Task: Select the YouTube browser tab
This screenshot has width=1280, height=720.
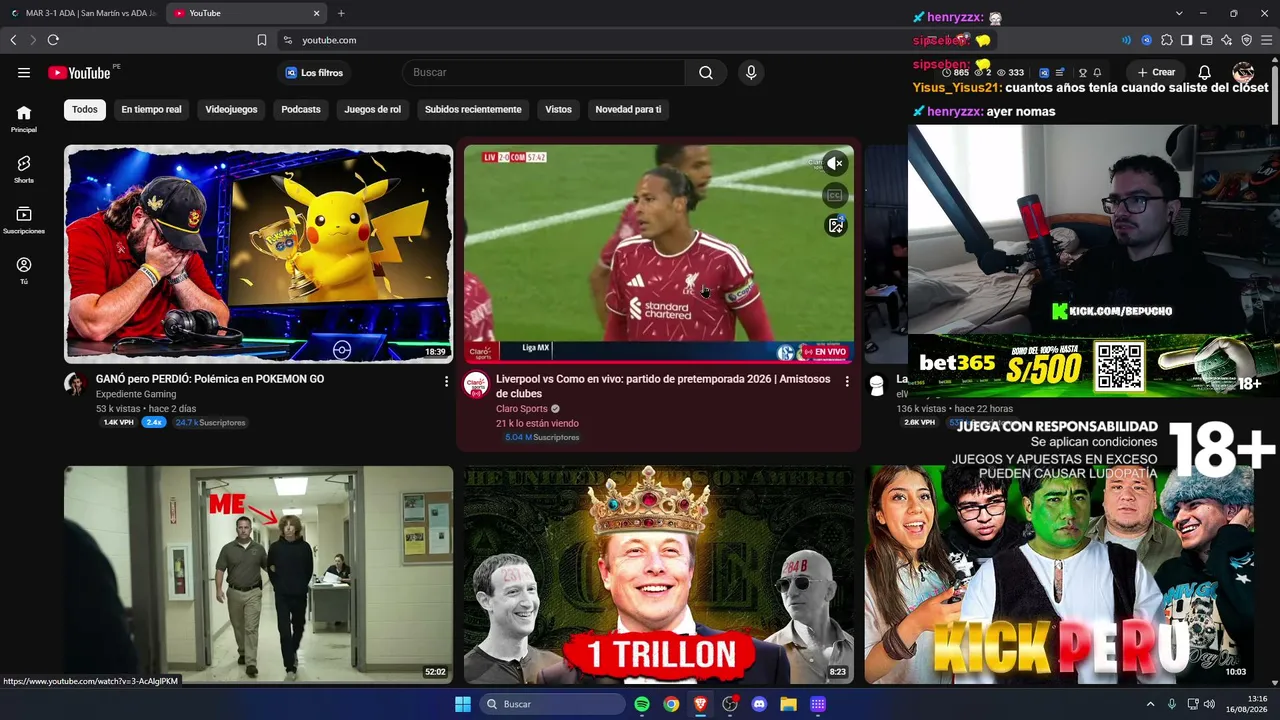Action: [246, 13]
